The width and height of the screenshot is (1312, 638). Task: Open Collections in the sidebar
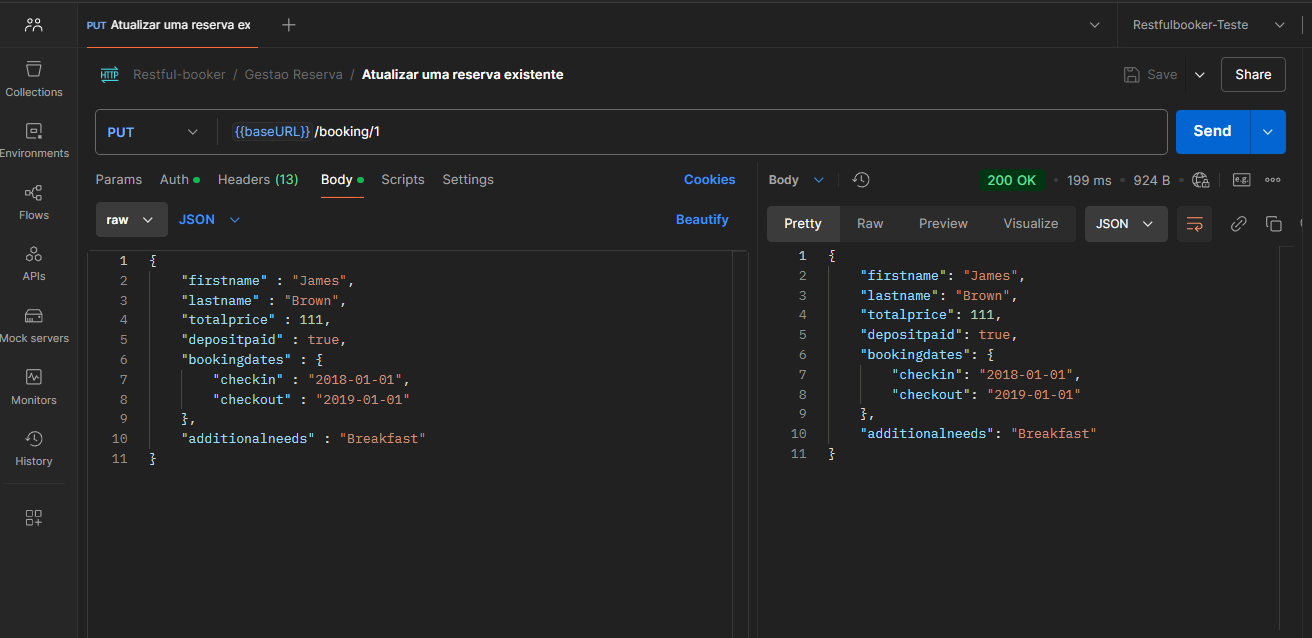coord(34,79)
